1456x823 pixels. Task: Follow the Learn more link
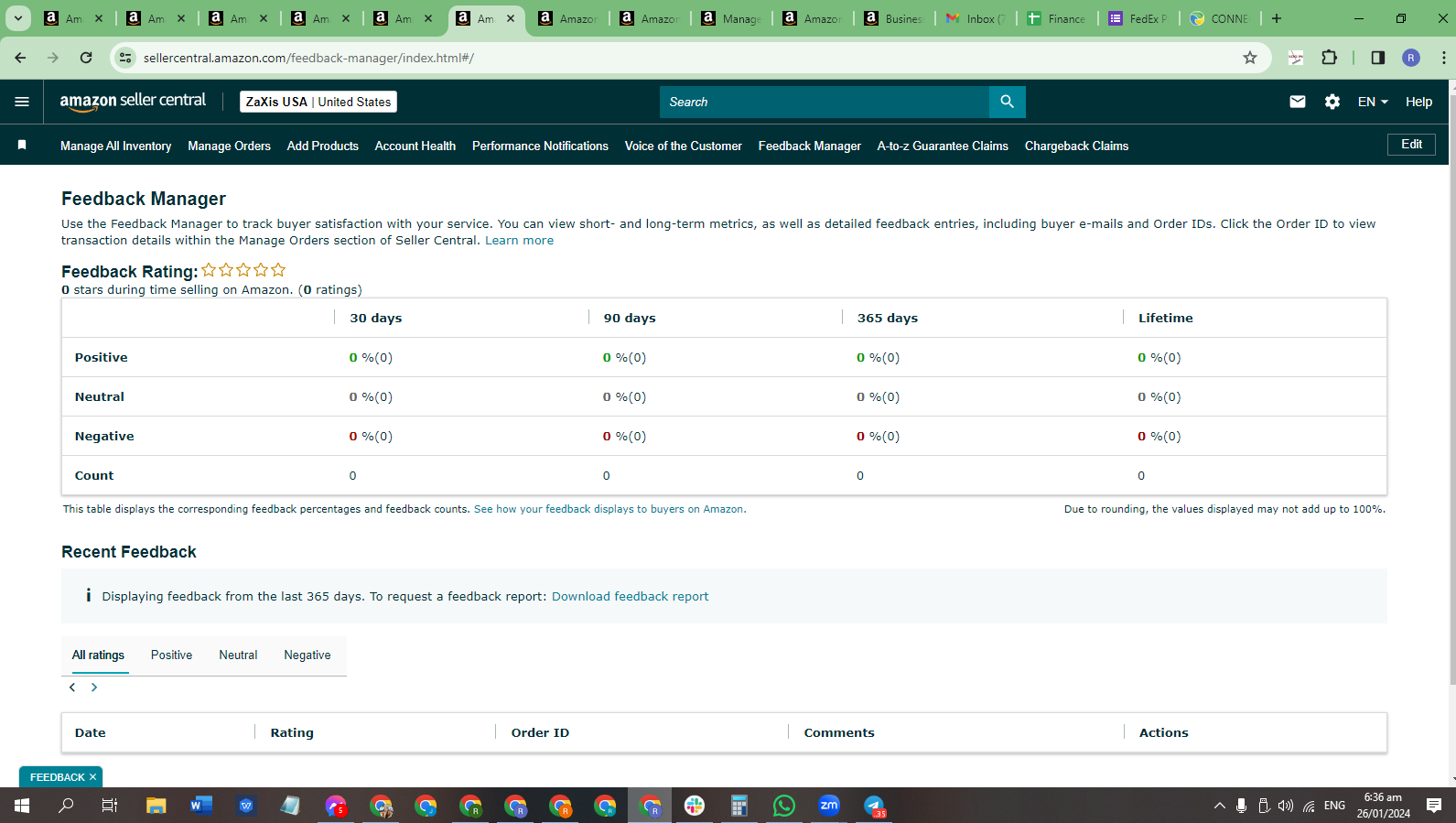coord(519,241)
